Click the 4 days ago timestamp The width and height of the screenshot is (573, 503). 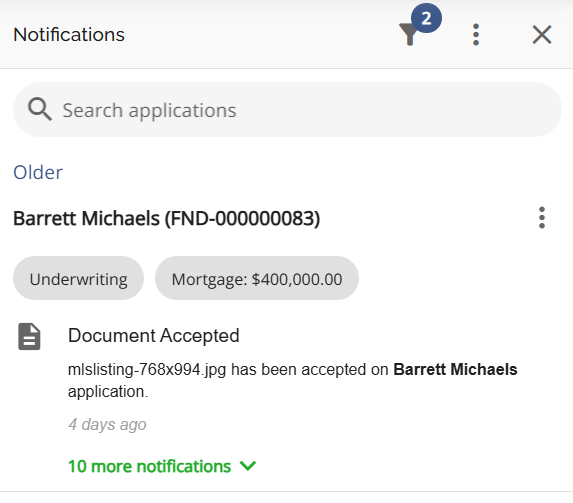click(107, 424)
